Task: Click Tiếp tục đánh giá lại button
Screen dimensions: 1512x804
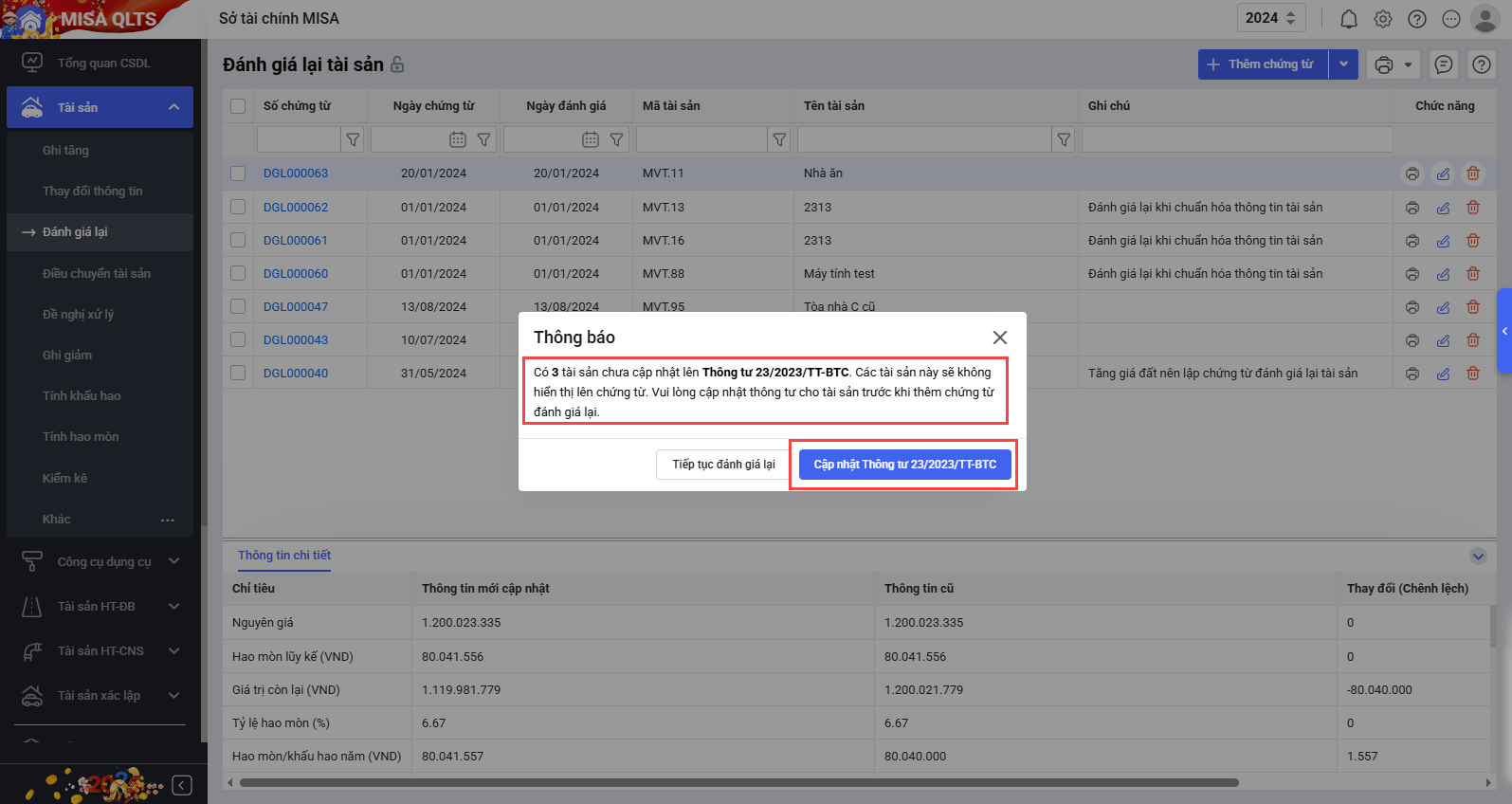Action: [723, 465]
